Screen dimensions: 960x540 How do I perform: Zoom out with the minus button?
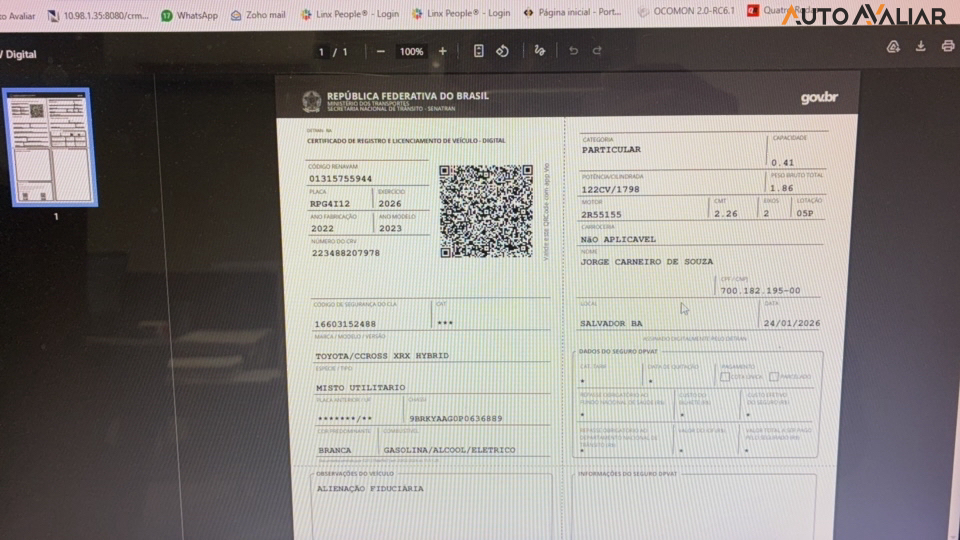[381, 51]
